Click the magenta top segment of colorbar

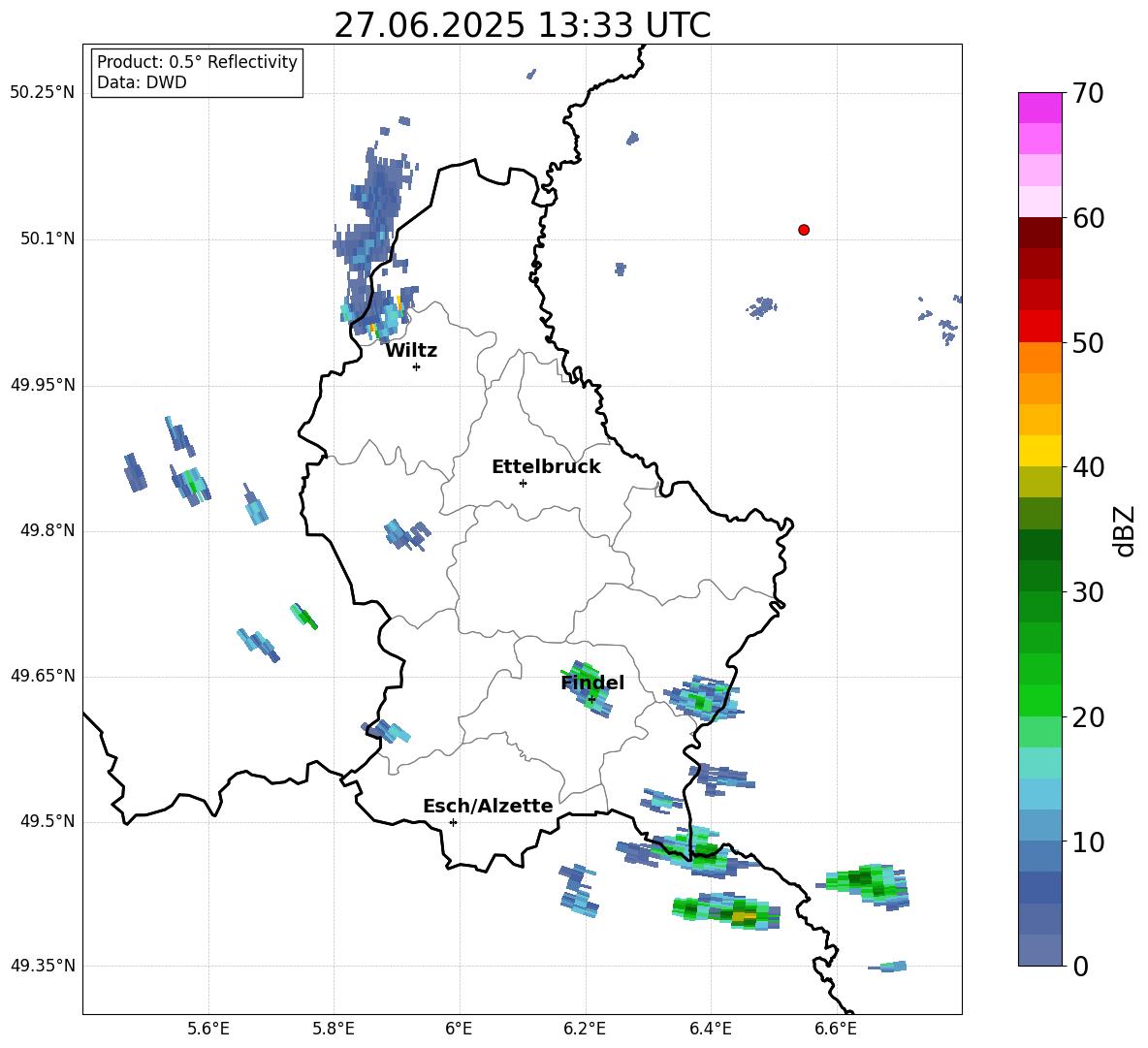(1039, 108)
